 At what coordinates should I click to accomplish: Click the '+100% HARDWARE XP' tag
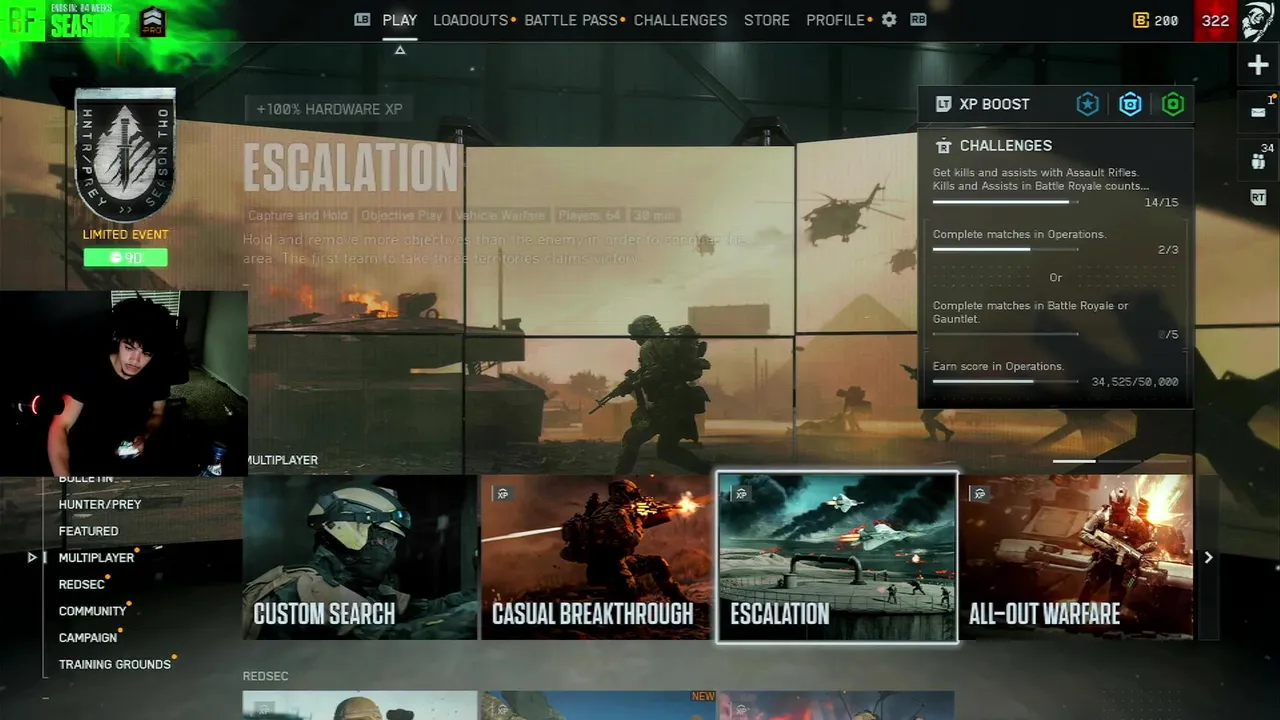329,110
